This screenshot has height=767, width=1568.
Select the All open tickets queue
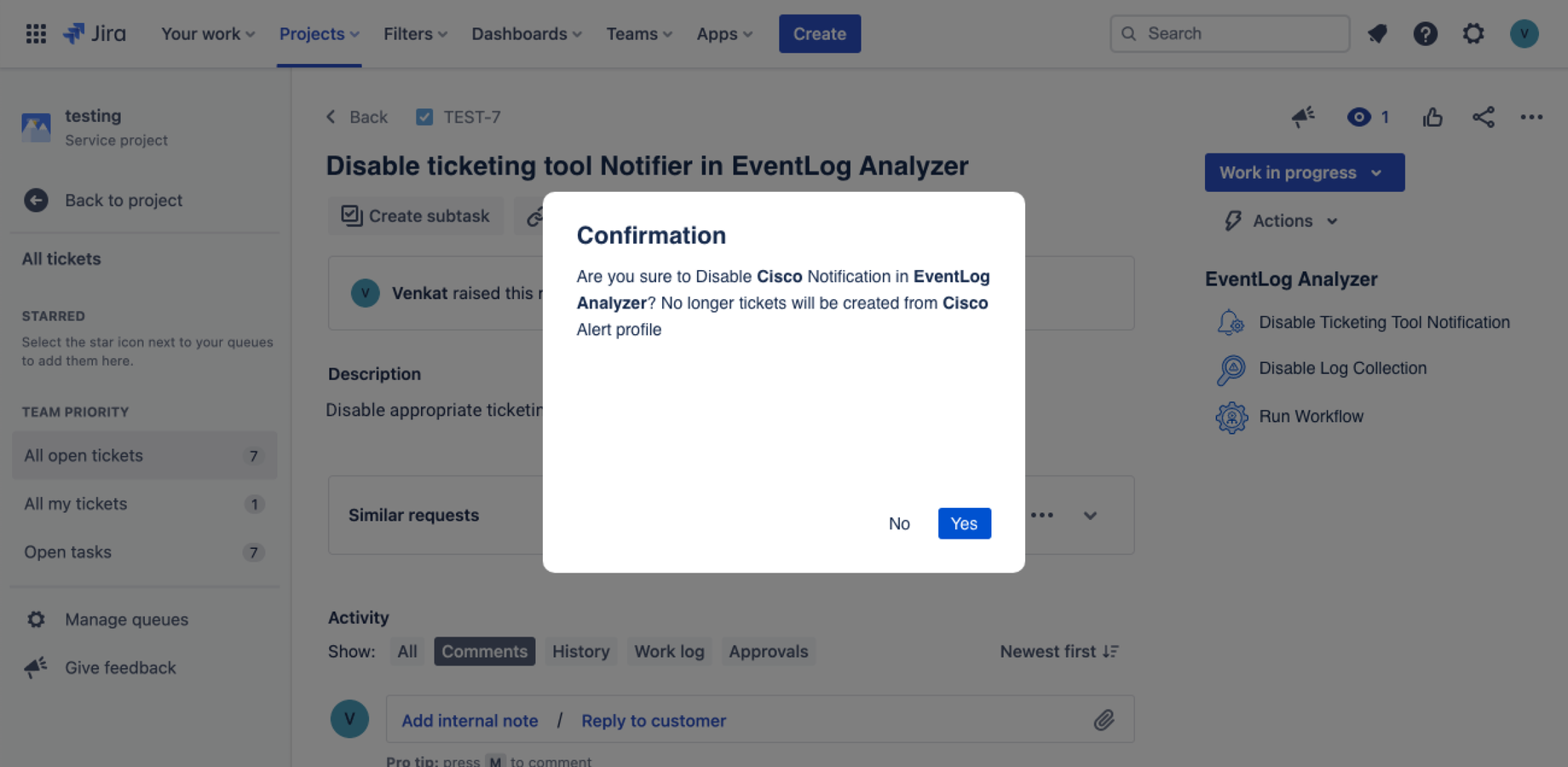(84, 455)
